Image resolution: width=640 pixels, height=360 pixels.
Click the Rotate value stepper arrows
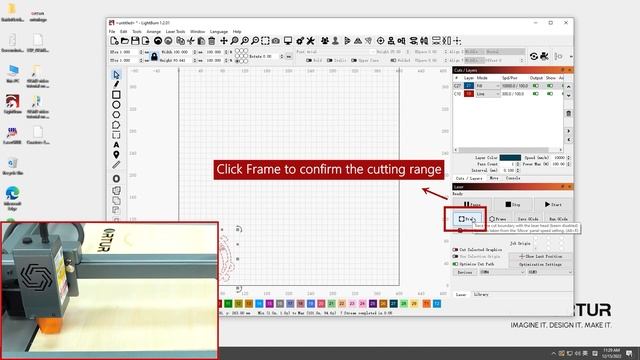[x=282, y=56]
